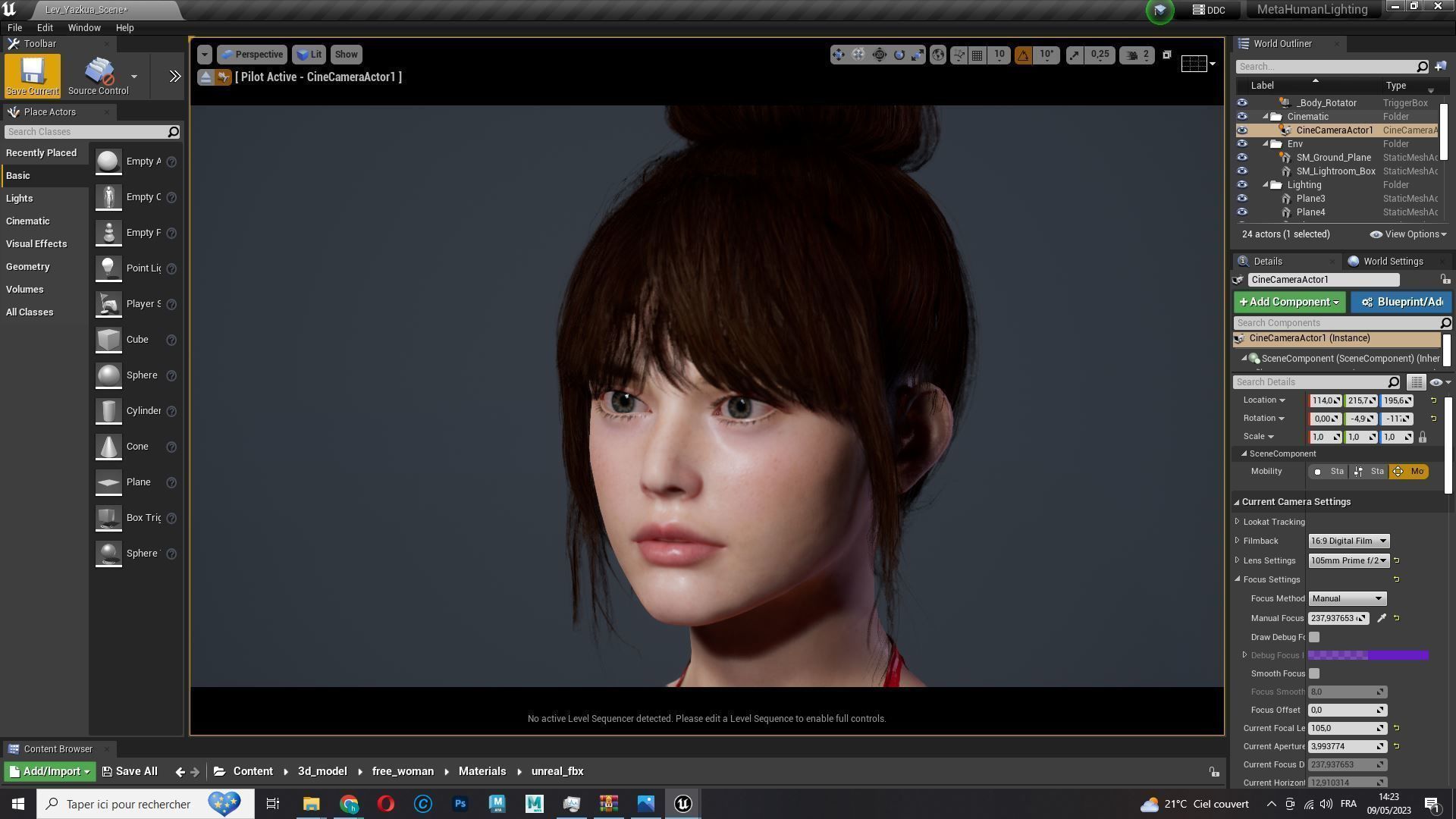Toggle world/local coordinate system globe icon
The width and height of the screenshot is (1456, 819).
(938, 55)
